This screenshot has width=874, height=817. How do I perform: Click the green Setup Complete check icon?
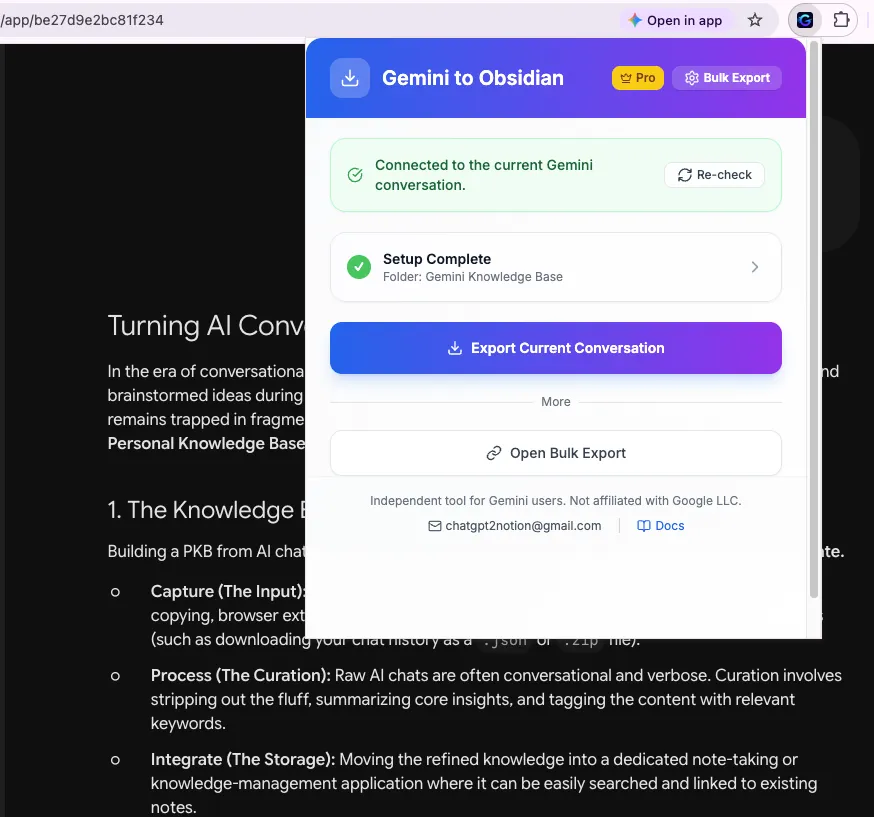[x=359, y=267]
